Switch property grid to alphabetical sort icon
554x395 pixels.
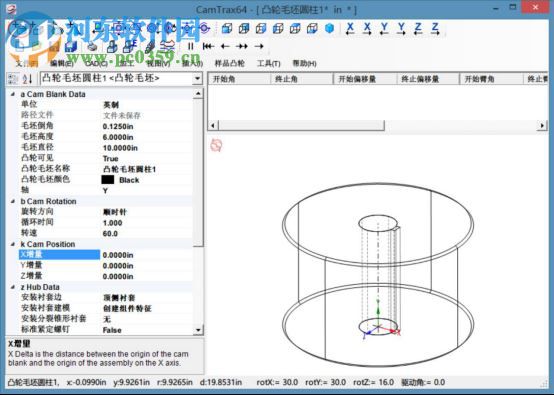pyautogui.click(x=28, y=78)
